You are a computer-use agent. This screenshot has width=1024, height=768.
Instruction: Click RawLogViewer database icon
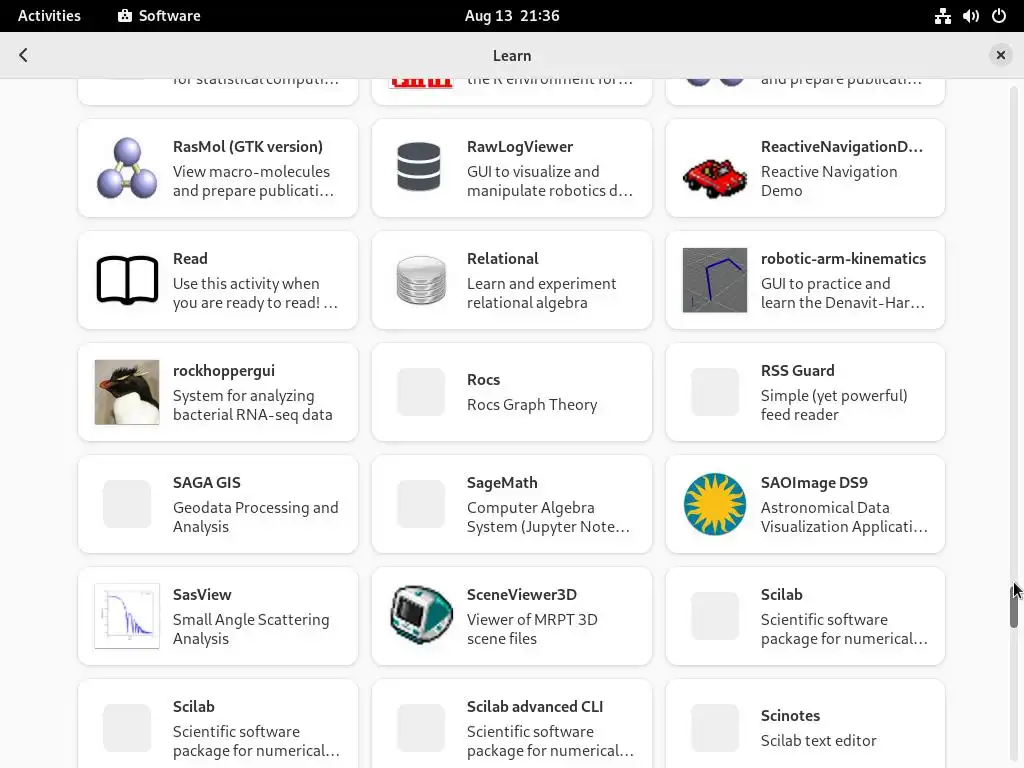tap(419, 167)
